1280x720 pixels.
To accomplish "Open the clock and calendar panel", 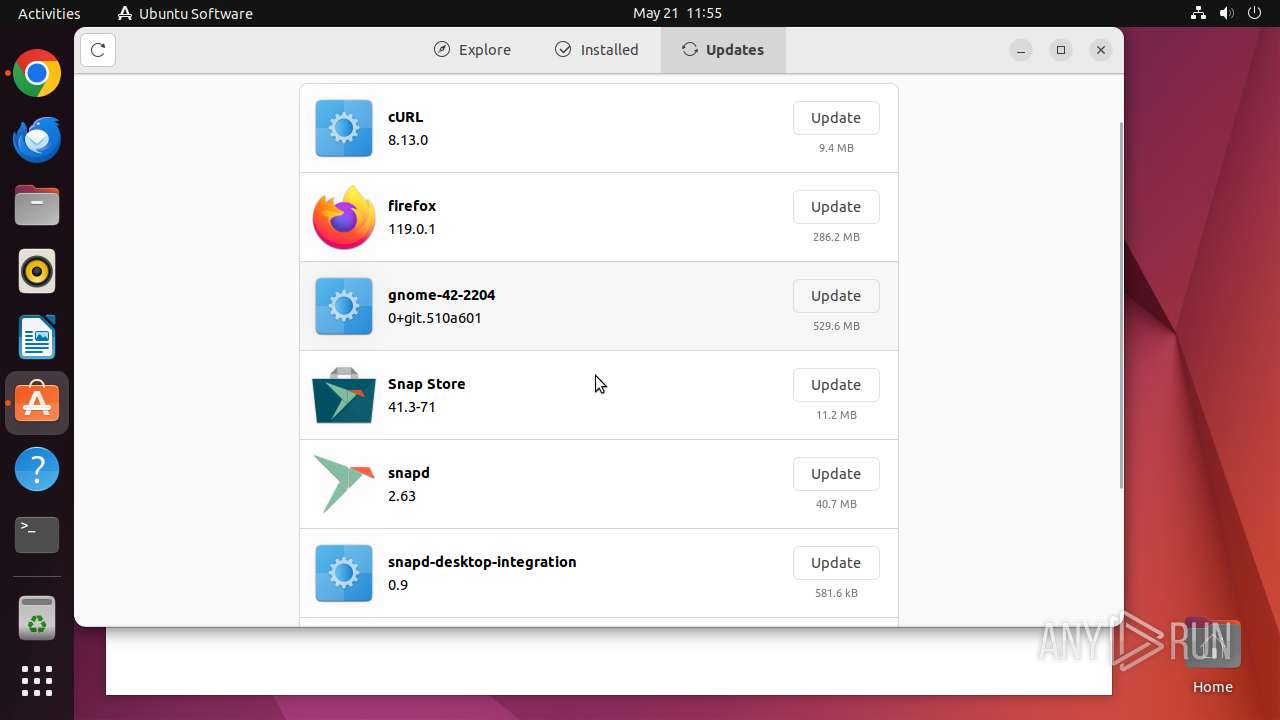I will tap(677, 13).
